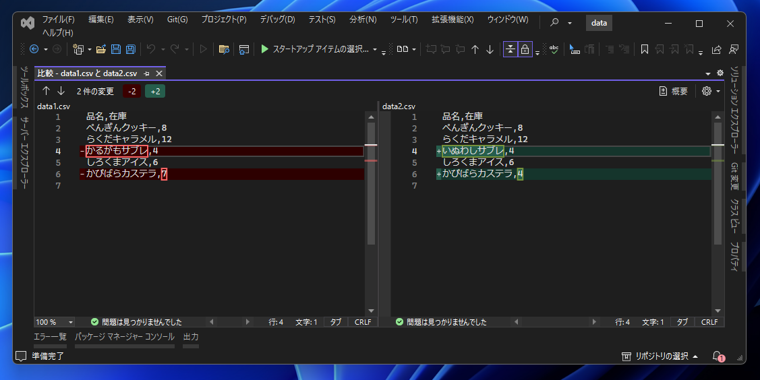Viewport: 760px width, 380px height.
Task: Switch to the エラー一覧 tab
Action: tap(50, 337)
